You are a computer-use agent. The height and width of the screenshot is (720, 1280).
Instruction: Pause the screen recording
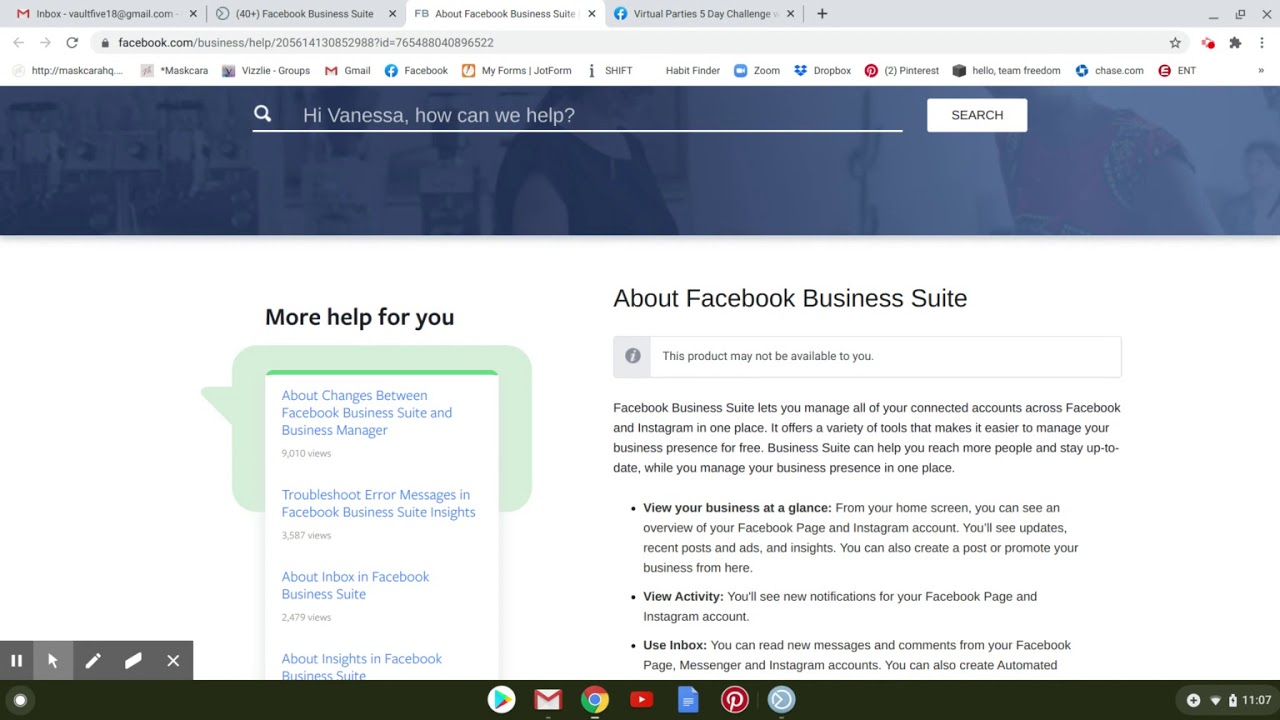point(16,661)
